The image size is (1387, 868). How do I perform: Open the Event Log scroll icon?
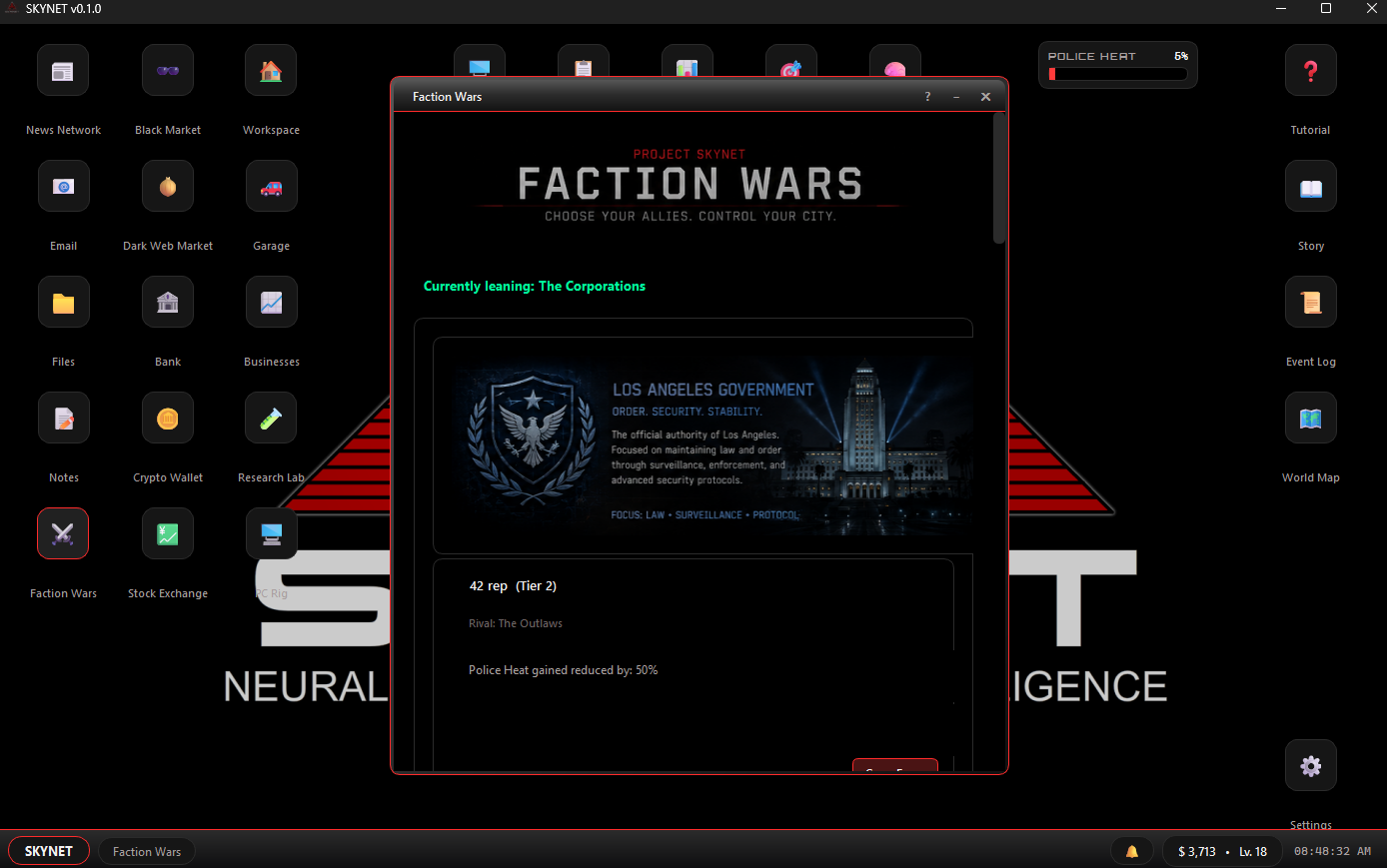pos(1311,303)
